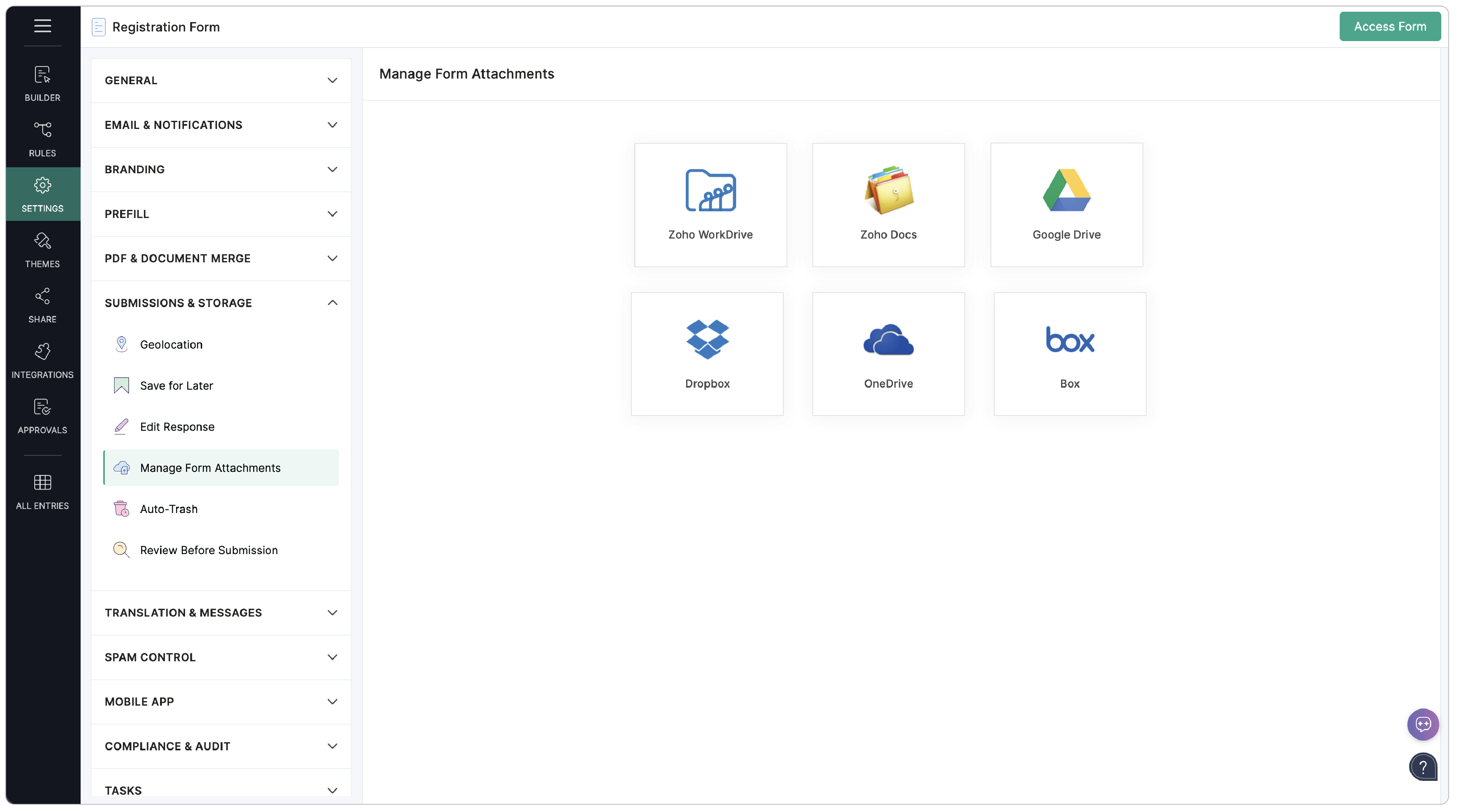Click the help question mark icon
The image size is (1457, 812).
click(x=1424, y=767)
